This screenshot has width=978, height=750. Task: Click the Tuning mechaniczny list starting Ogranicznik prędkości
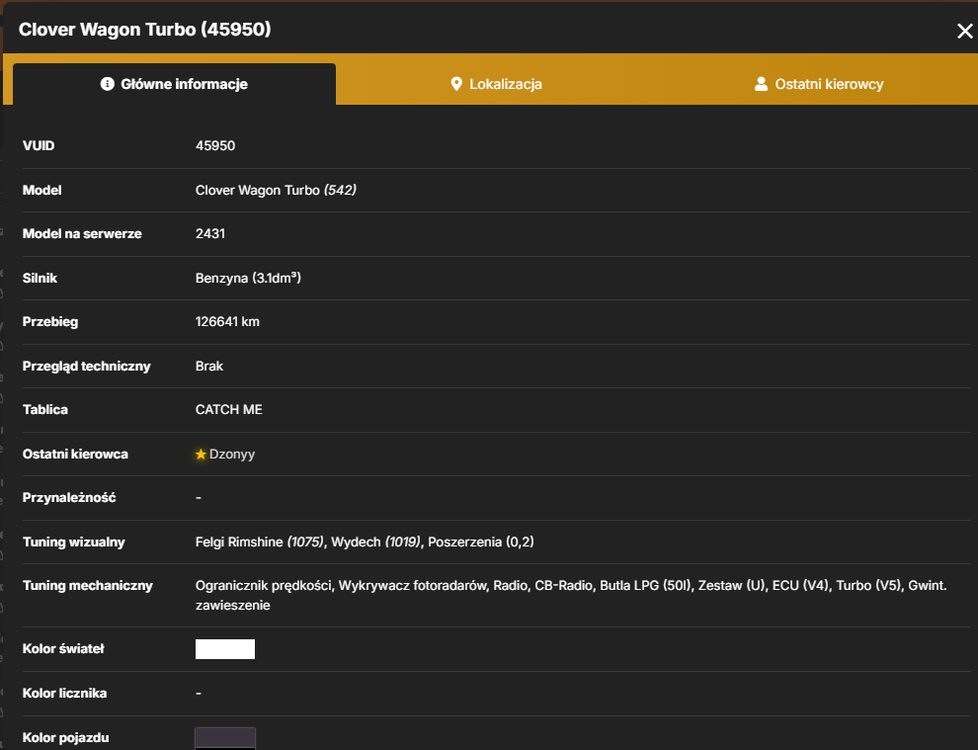[x=571, y=595]
